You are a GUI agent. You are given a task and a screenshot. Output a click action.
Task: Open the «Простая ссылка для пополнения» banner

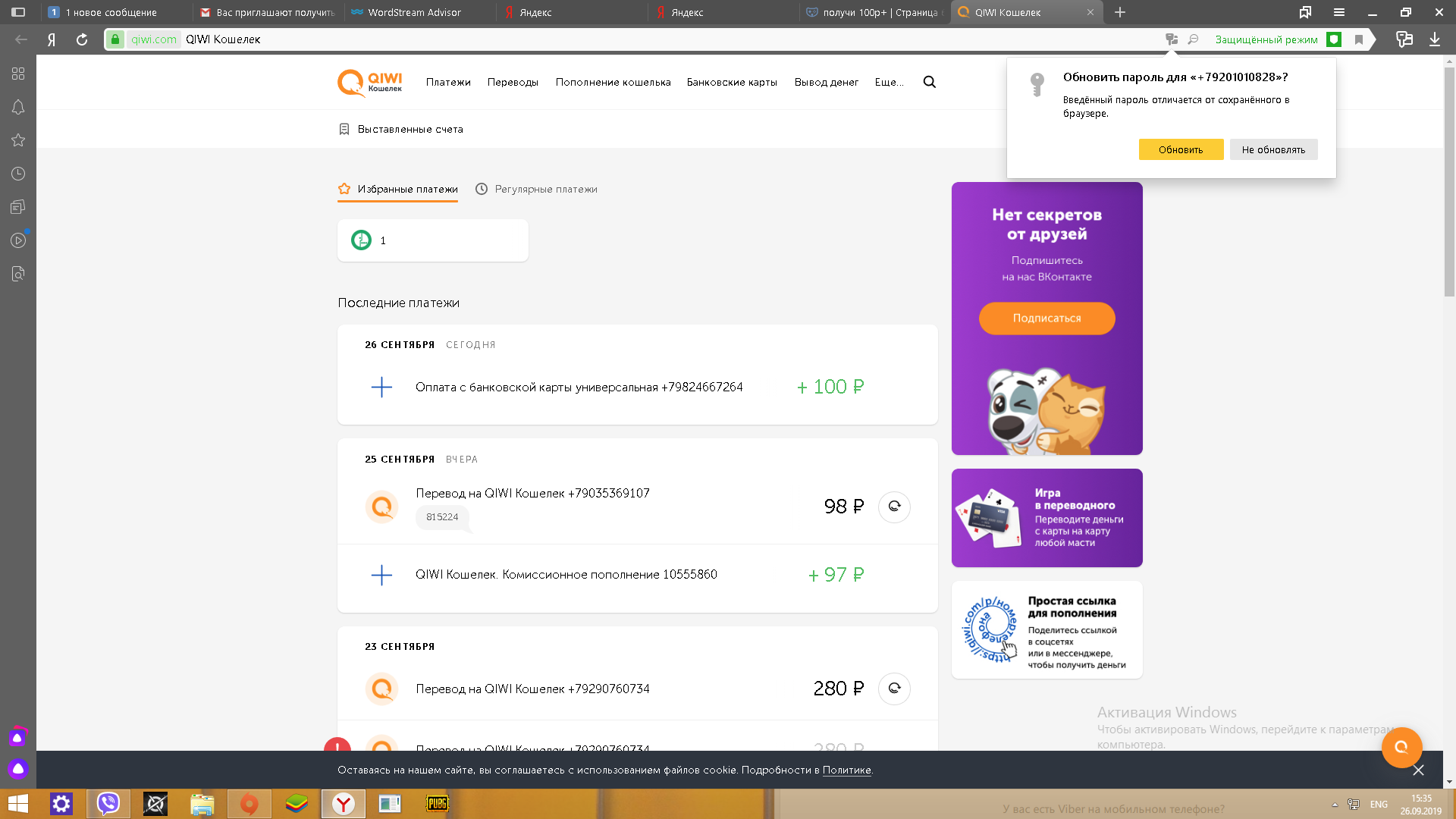1046,630
